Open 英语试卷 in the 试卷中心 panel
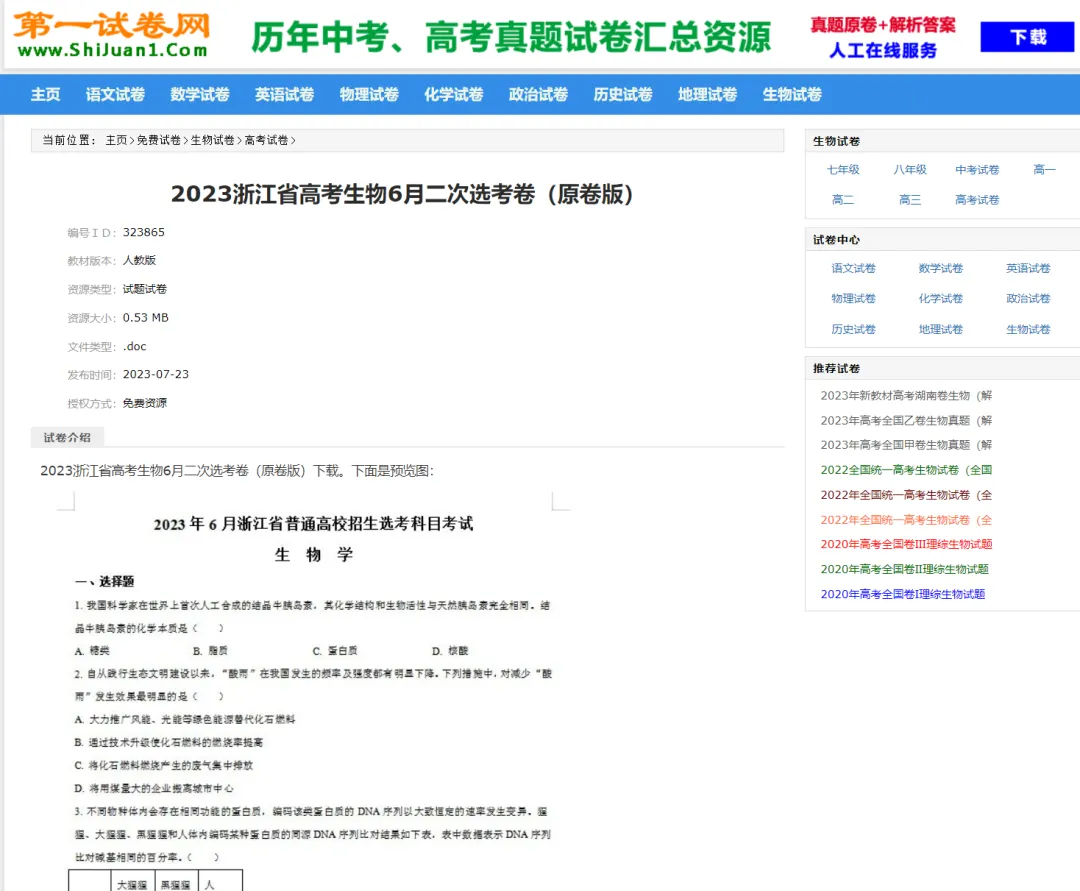The height and width of the screenshot is (891, 1080). (1028, 269)
